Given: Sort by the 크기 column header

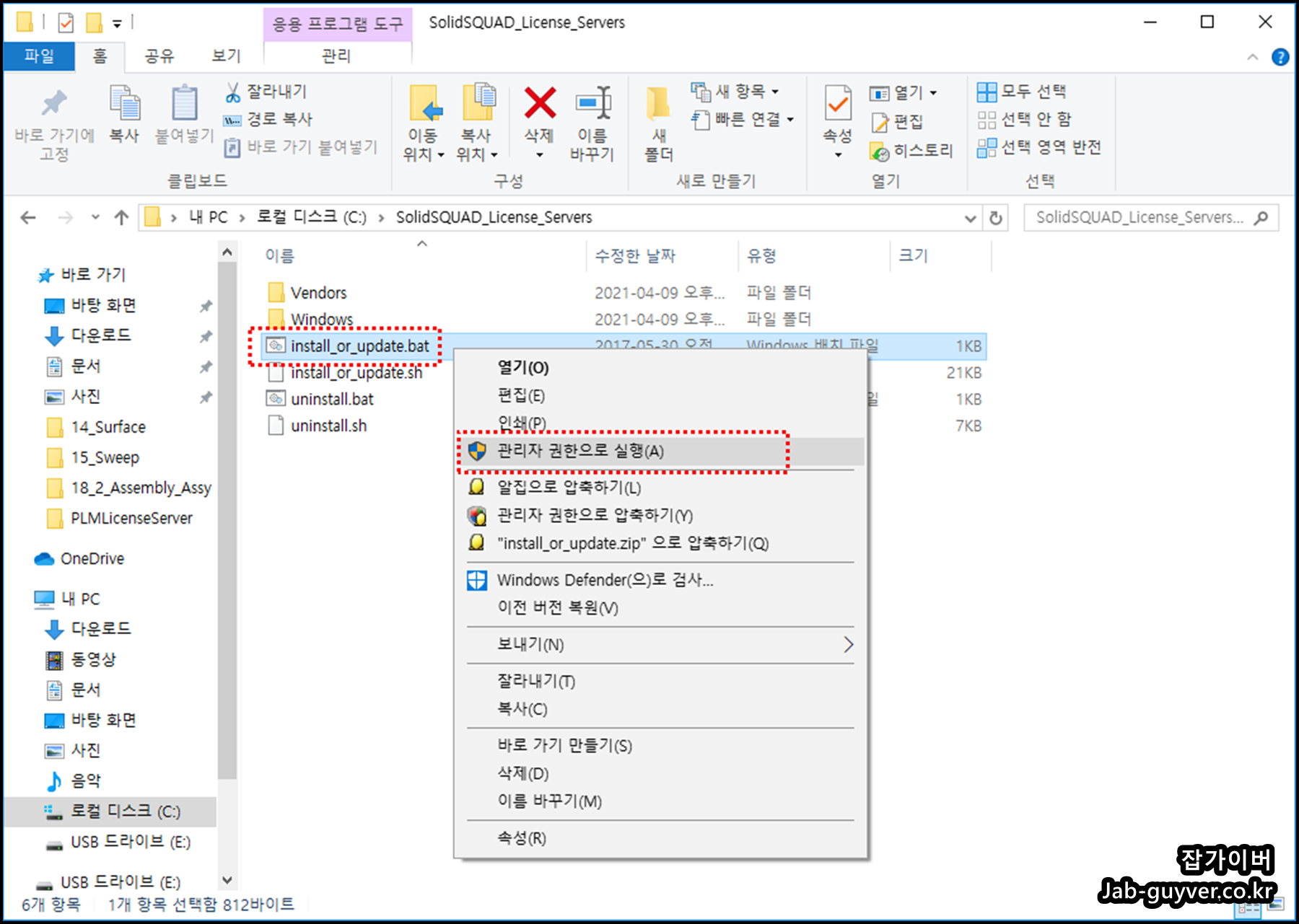Looking at the screenshot, I should click(913, 255).
